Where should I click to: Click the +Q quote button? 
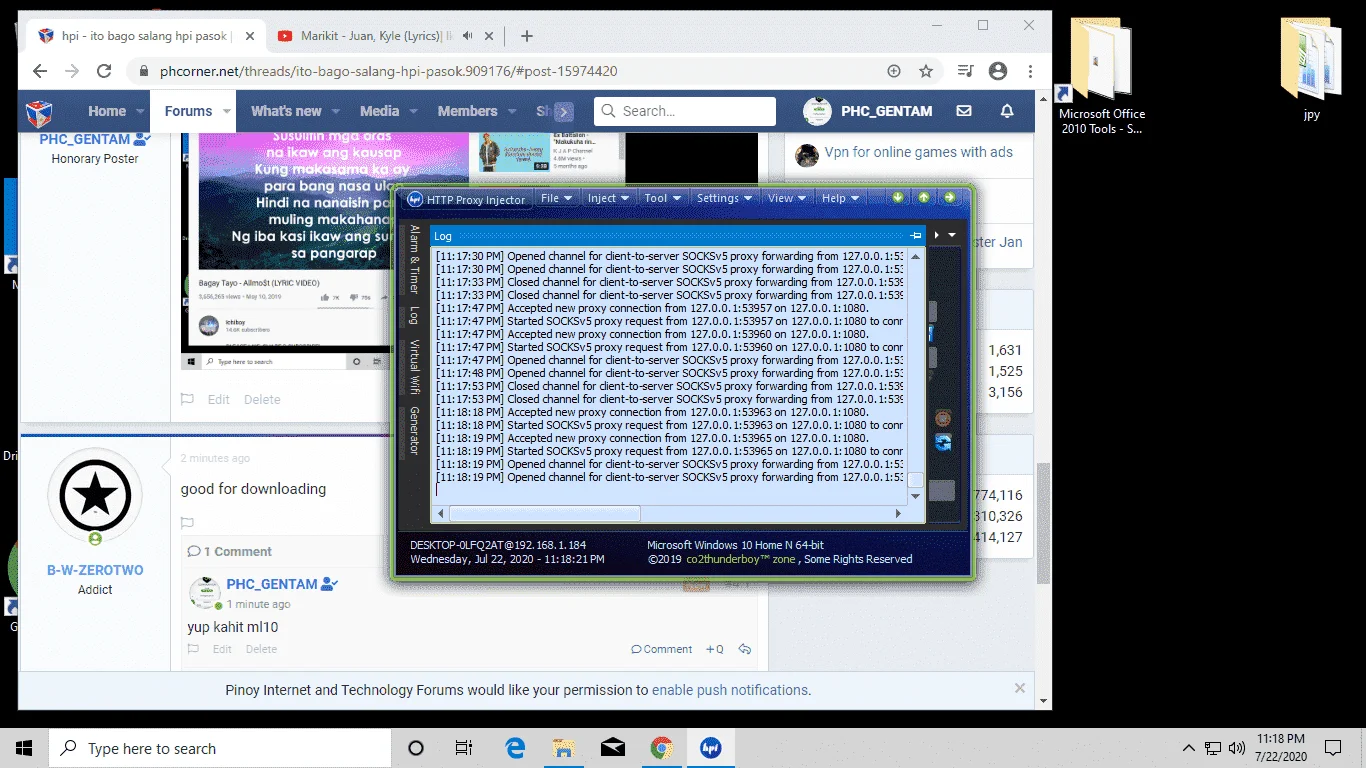tap(714, 649)
